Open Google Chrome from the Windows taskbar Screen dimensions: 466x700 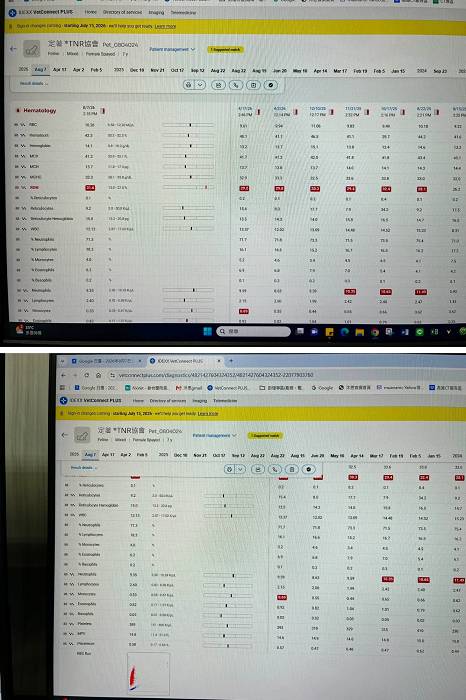374,332
